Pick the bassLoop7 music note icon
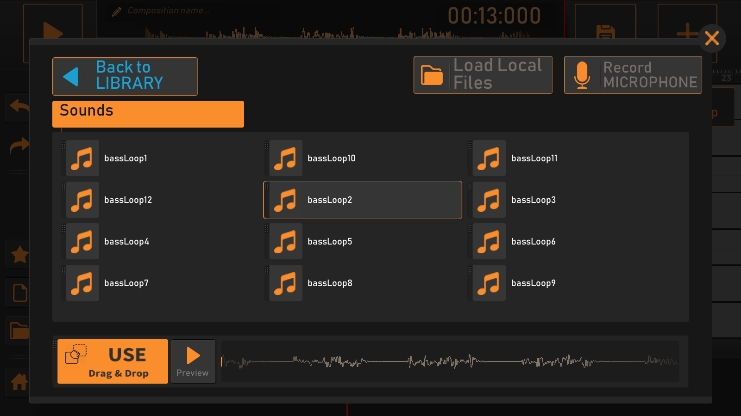This screenshot has width=741, height=416. [83, 284]
